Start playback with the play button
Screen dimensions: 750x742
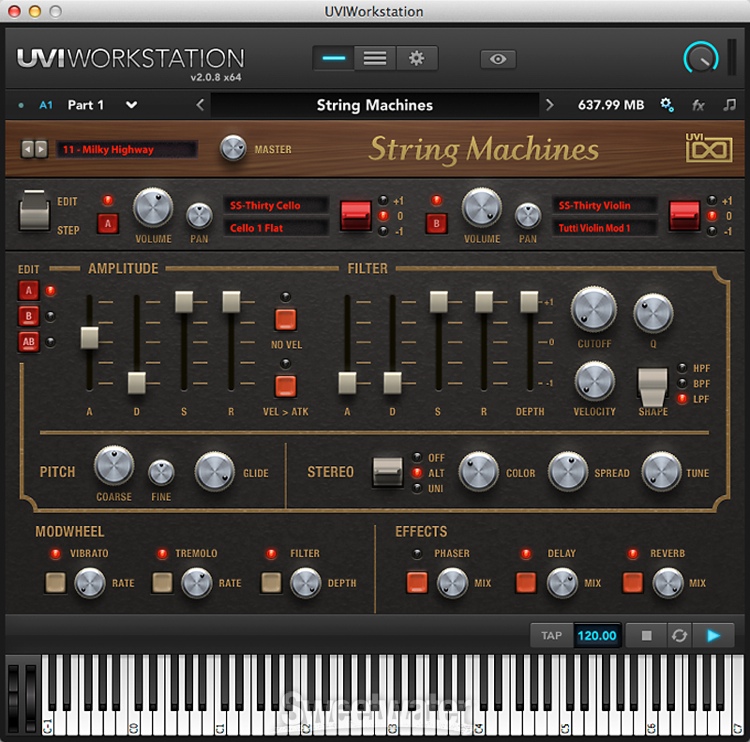[713, 635]
